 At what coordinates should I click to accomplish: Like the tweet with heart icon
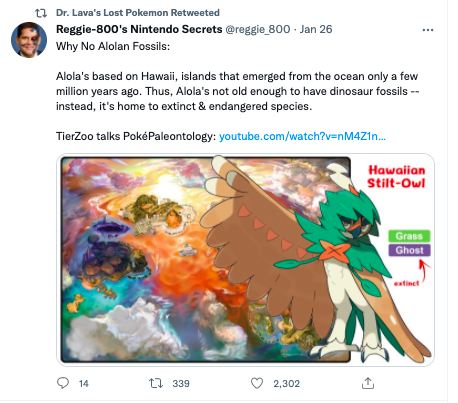[257, 383]
